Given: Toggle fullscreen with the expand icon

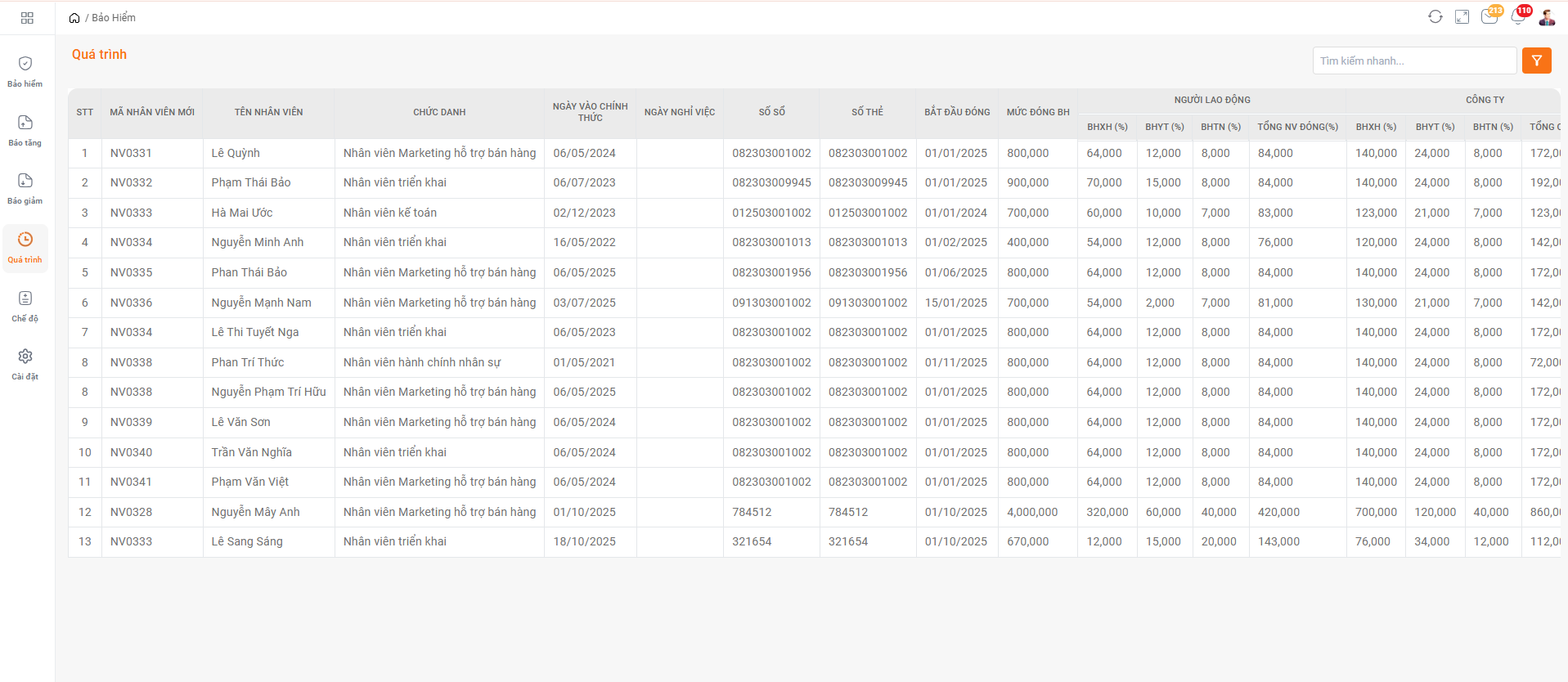Looking at the screenshot, I should tap(1462, 17).
